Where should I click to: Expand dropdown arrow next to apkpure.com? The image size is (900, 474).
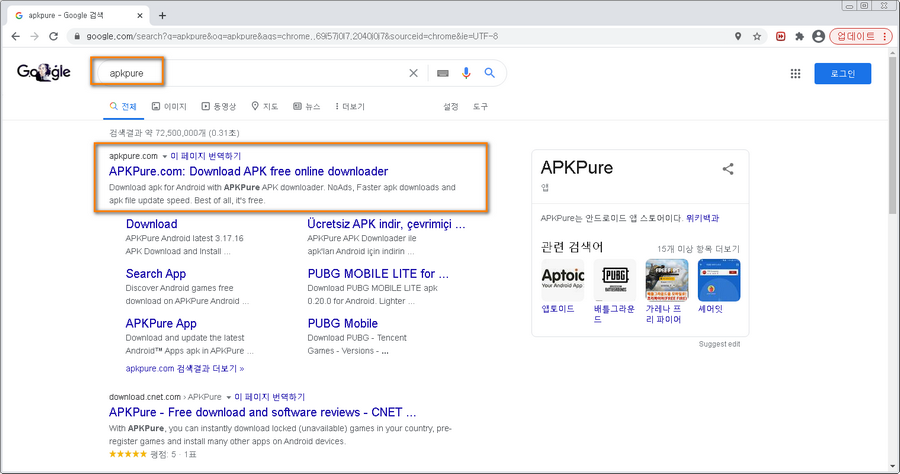click(165, 156)
